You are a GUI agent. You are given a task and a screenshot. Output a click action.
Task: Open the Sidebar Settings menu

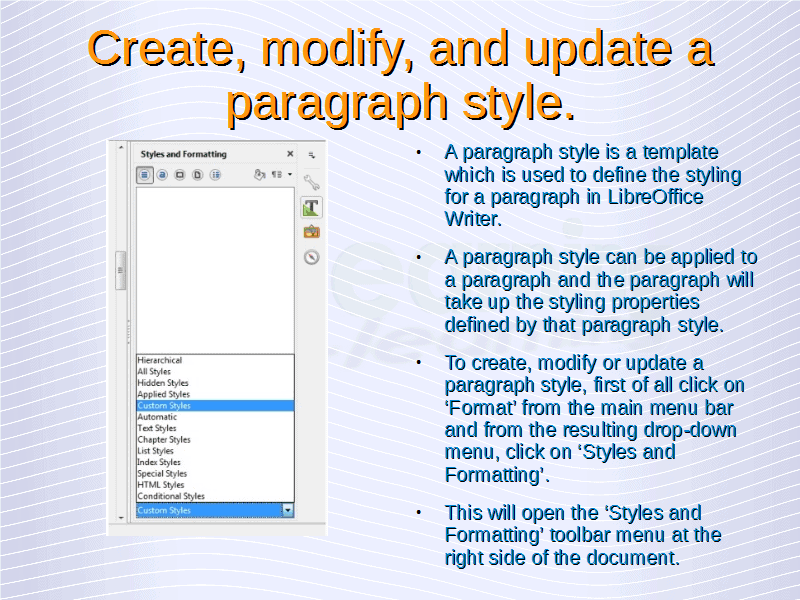click(x=312, y=156)
